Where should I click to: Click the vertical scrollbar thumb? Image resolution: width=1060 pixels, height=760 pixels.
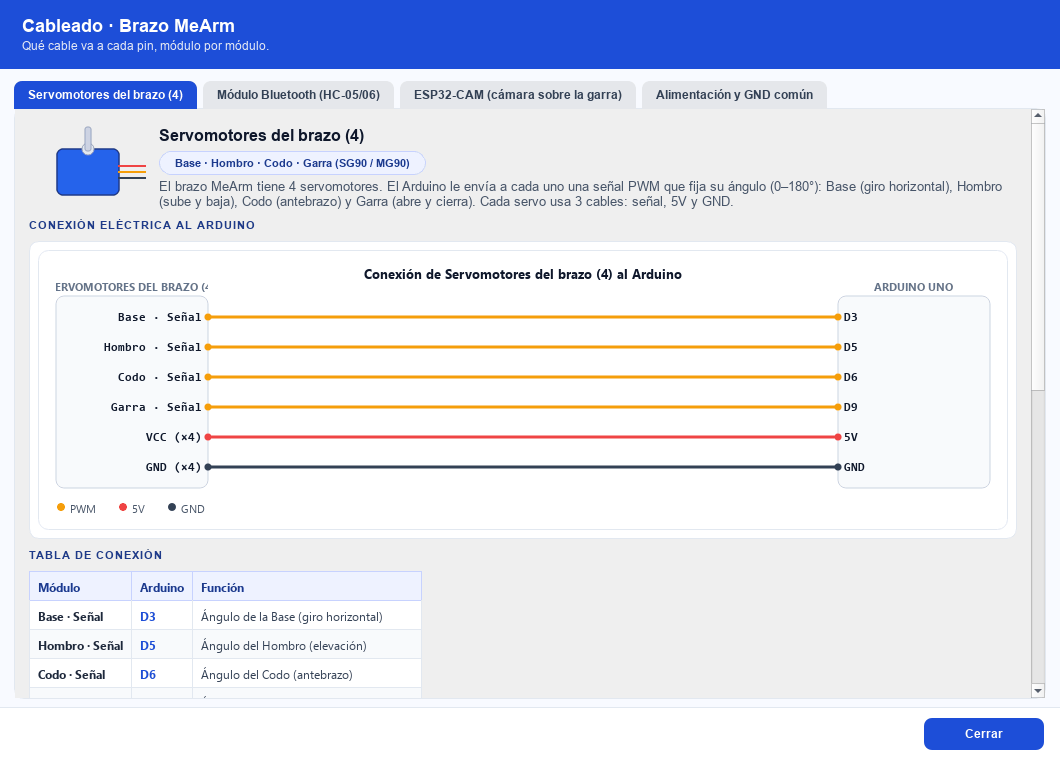coord(1038,256)
